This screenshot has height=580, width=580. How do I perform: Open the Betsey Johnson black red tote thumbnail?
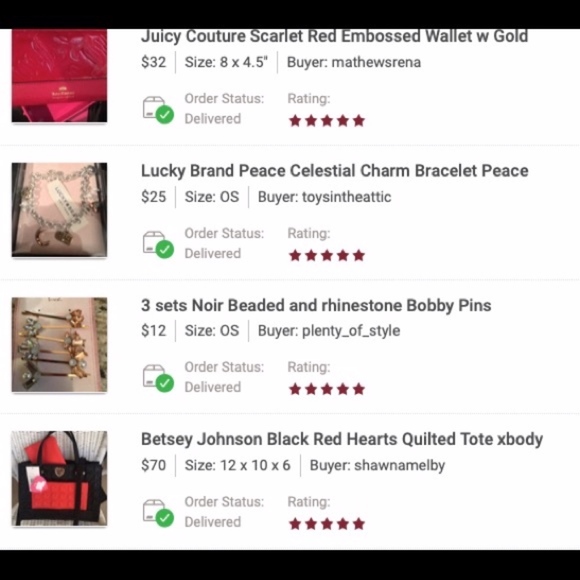[x=60, y=478]
